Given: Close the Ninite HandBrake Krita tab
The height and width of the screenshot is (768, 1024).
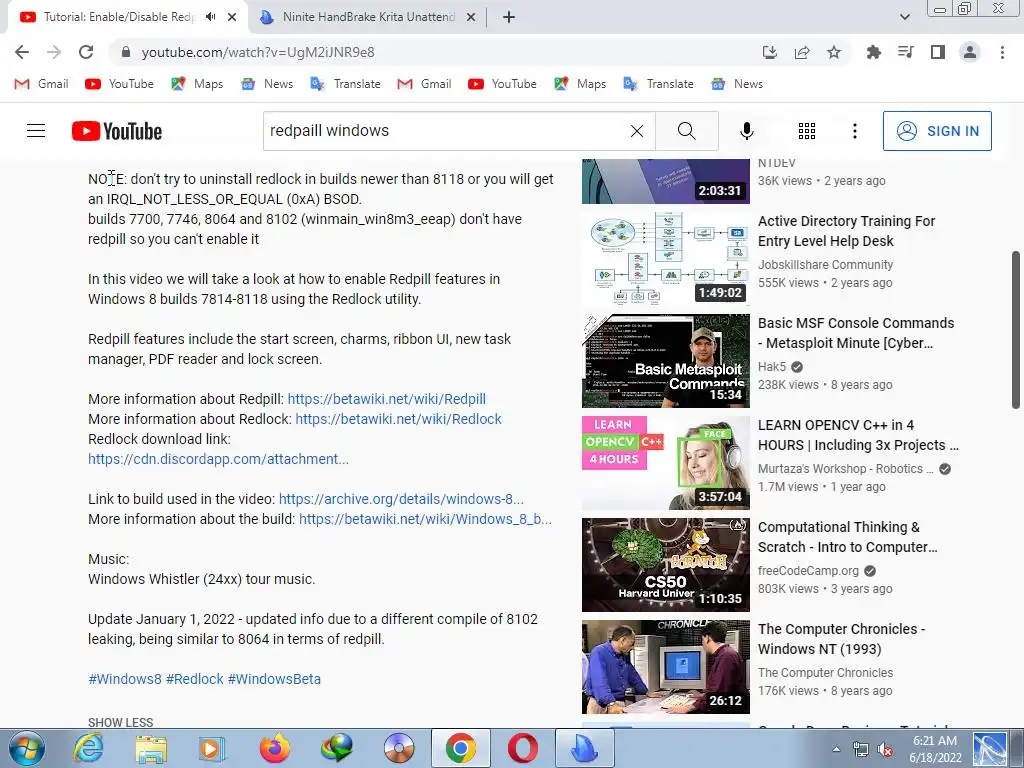Looking at the screenshot, I should 471,17.
